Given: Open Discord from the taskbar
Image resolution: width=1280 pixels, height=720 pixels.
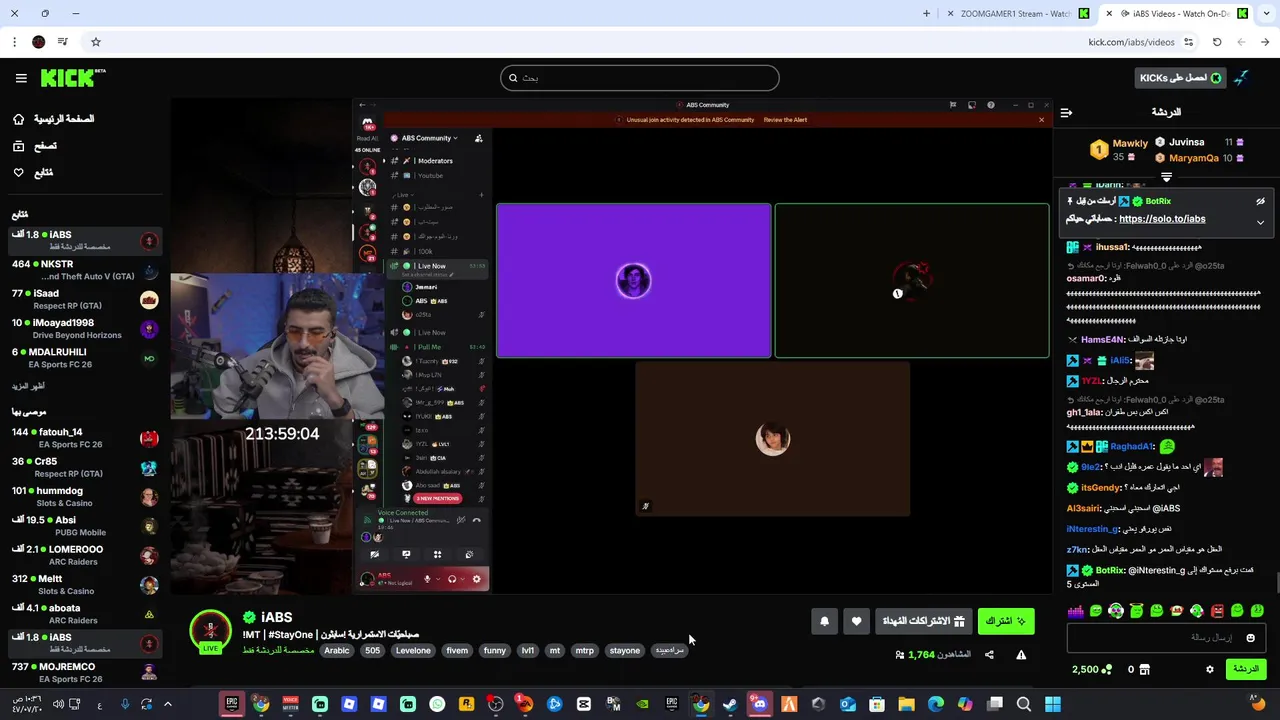Looking at the screenshot, I should [x=759, y=704].
